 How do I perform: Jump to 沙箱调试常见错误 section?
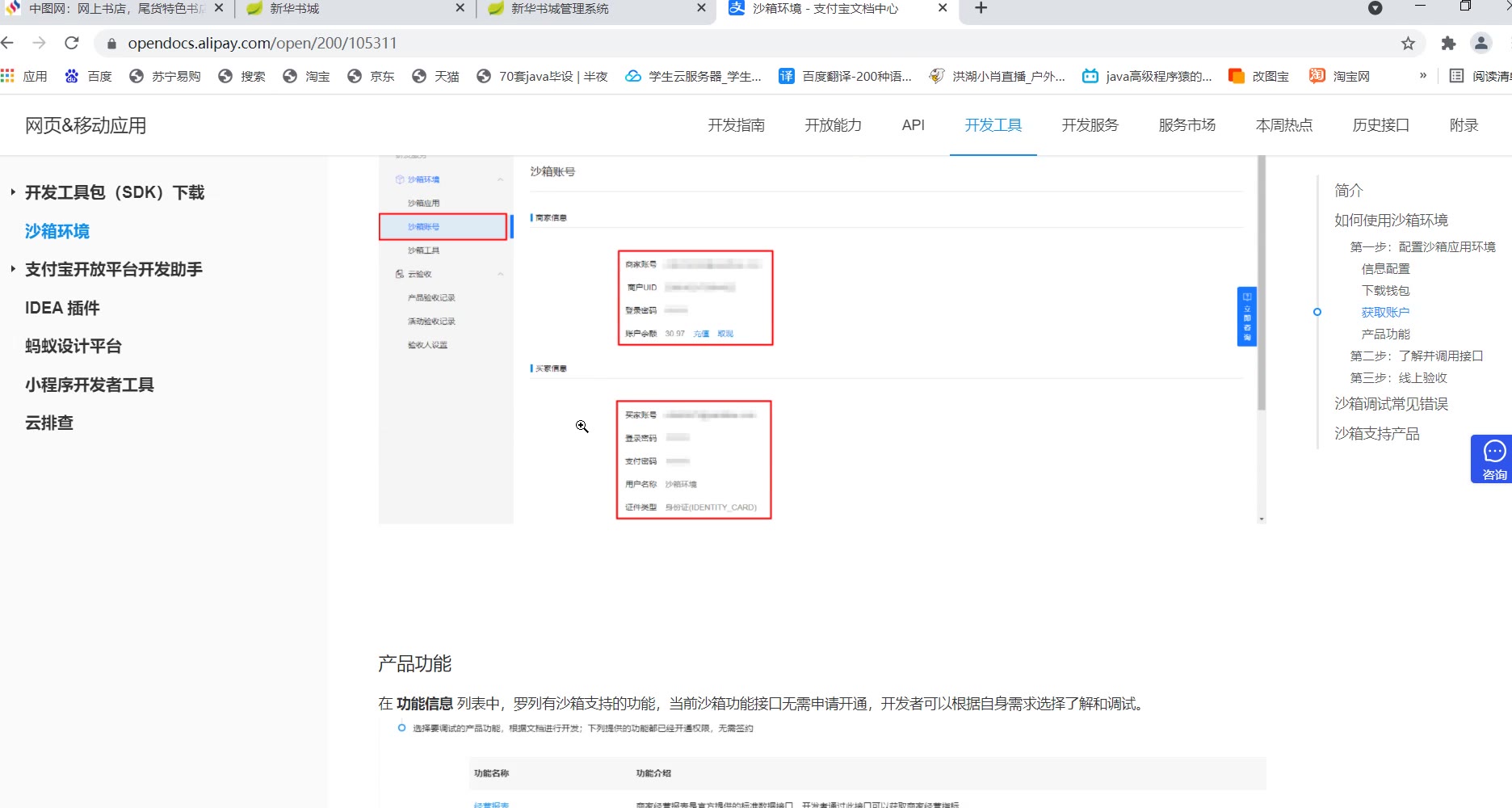(1391, 403)
